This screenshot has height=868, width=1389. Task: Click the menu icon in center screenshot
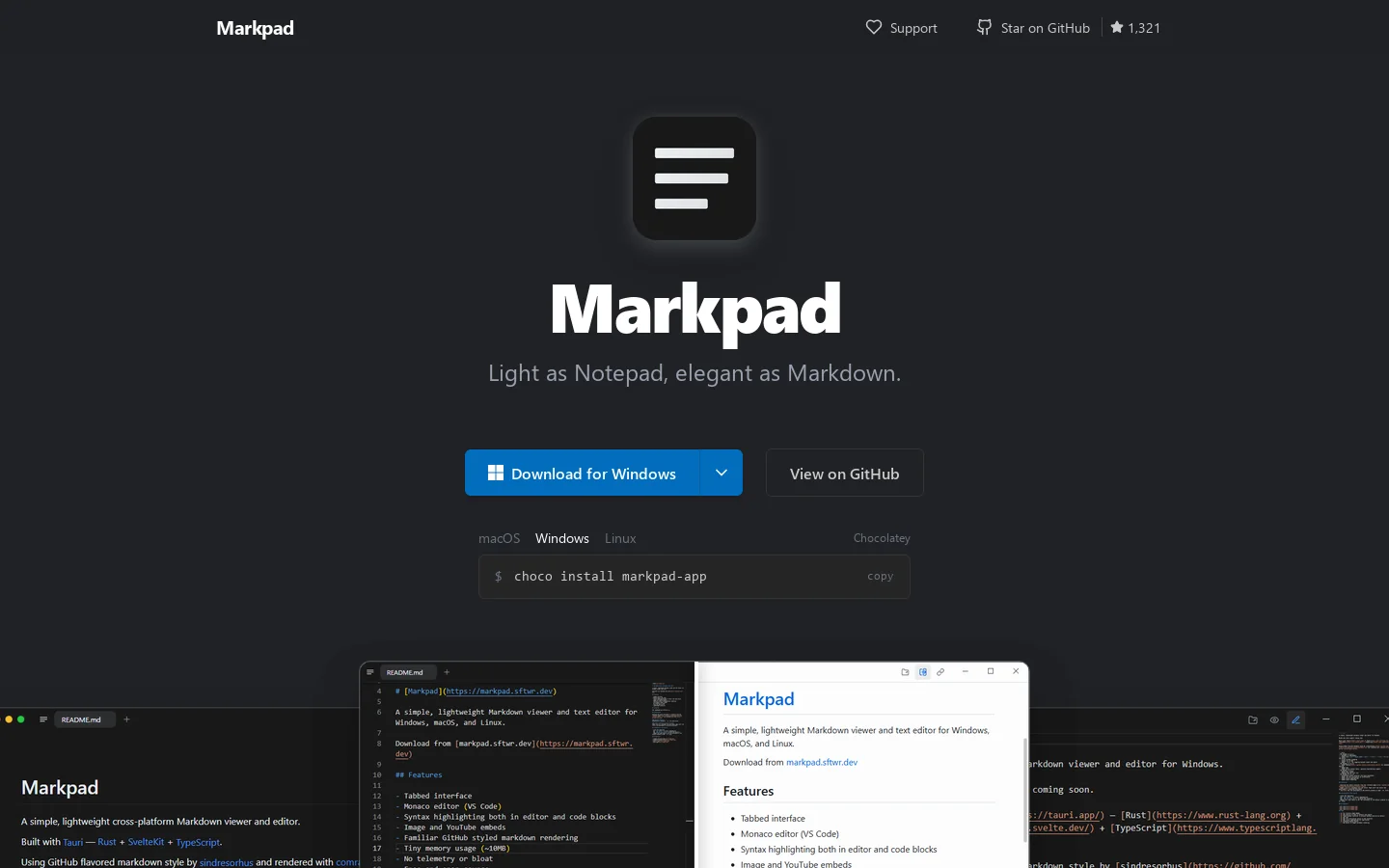pos(370,672)
